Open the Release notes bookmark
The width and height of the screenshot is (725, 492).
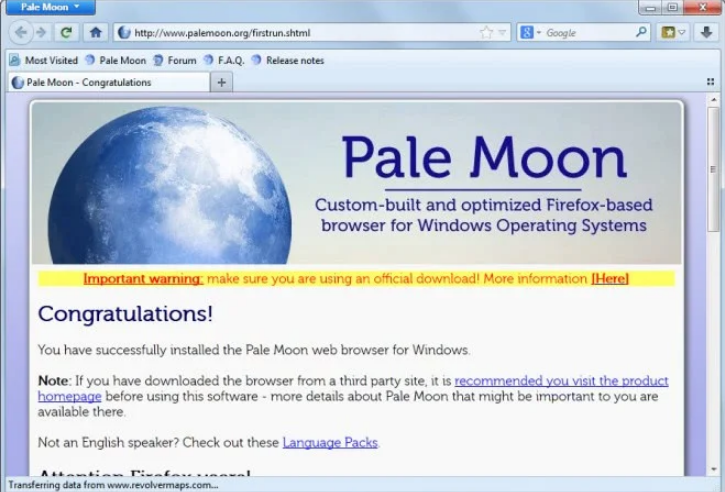click(288, 60)
